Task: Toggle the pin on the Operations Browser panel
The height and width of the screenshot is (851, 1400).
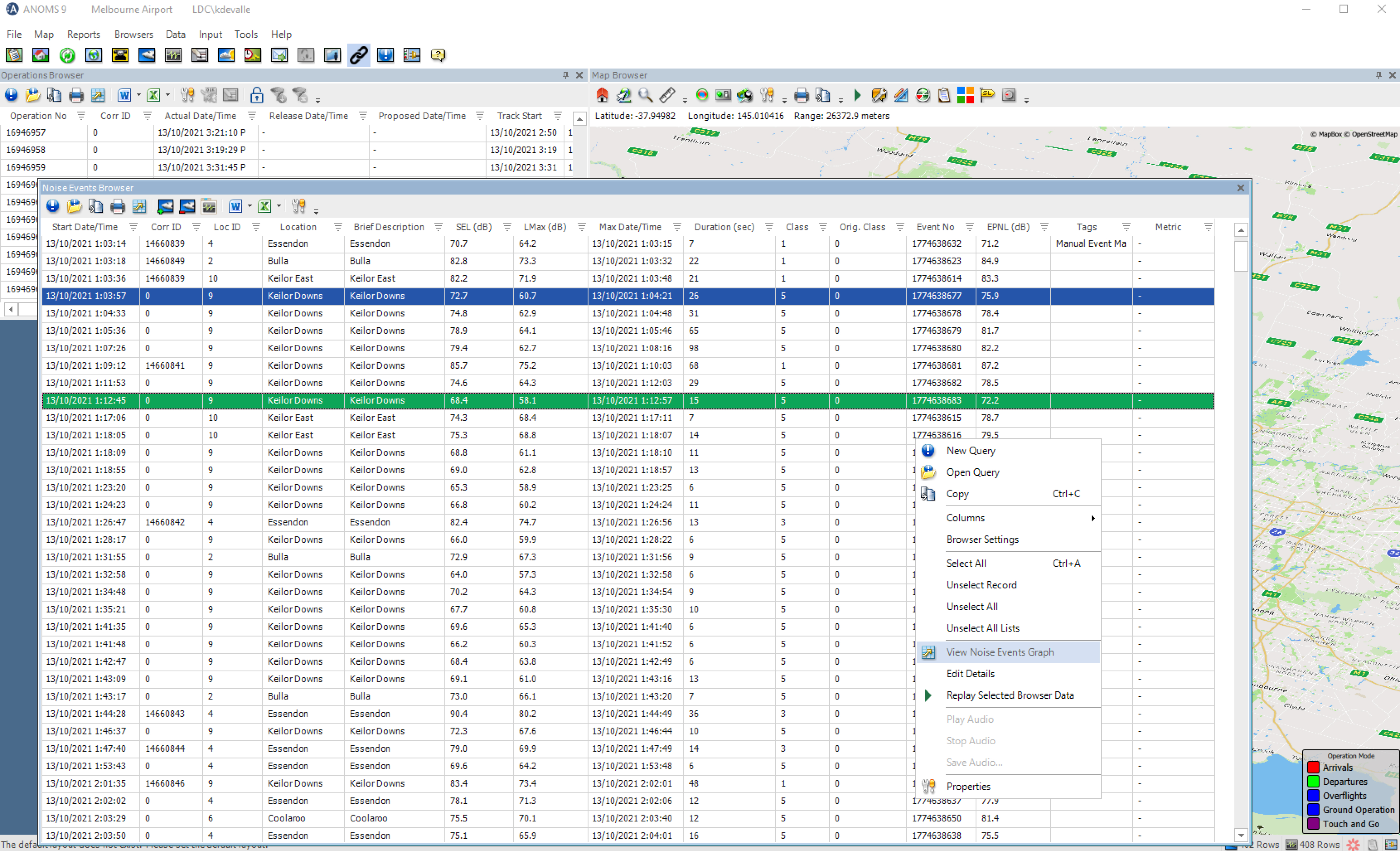Action: coord(565,75)
